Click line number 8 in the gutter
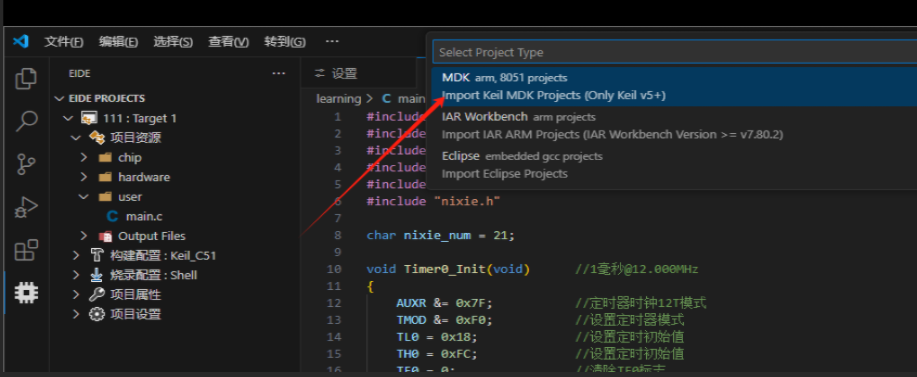 tap(337, 235)
